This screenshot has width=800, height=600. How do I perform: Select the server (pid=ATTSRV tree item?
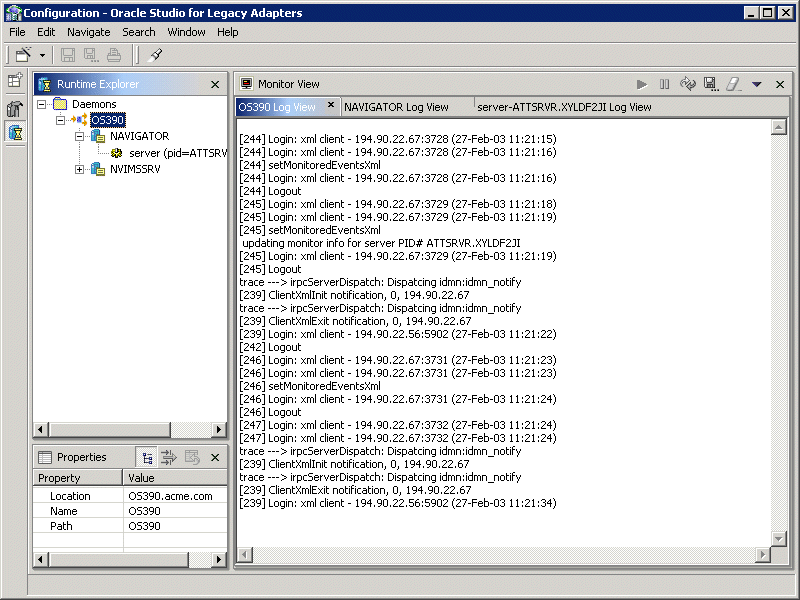[178, 153]
